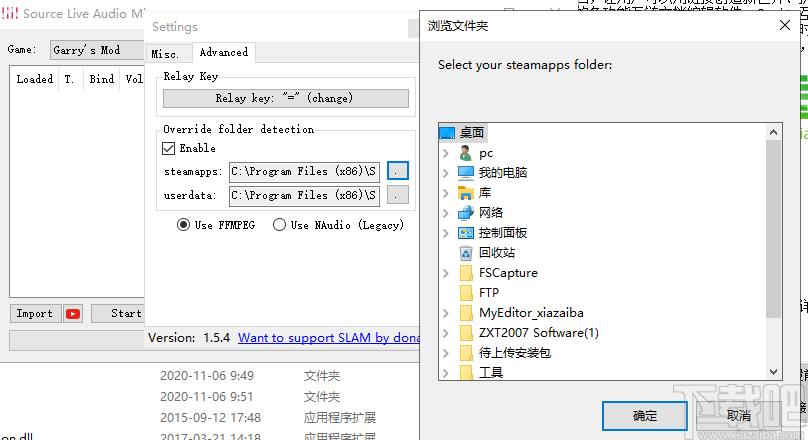Browse for the userdata folder
Image resolution: width=808 pixels, height=440 pixels.
pyautogui.click(x=398, y=195)
